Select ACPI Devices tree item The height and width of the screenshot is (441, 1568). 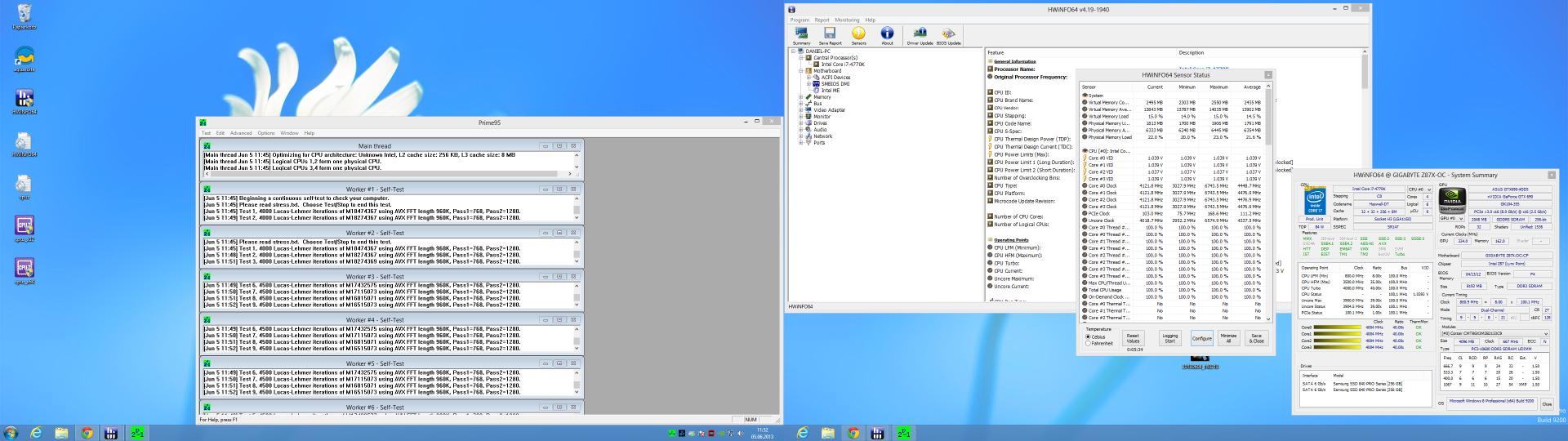pyautogui.click(x=835, y=78)
